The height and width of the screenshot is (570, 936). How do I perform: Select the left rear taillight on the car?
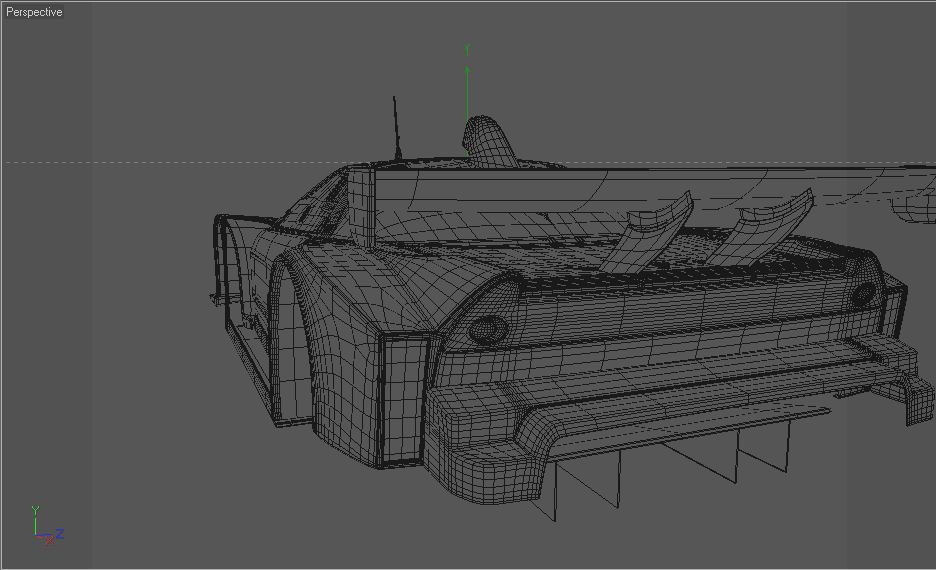click(488, 329)
